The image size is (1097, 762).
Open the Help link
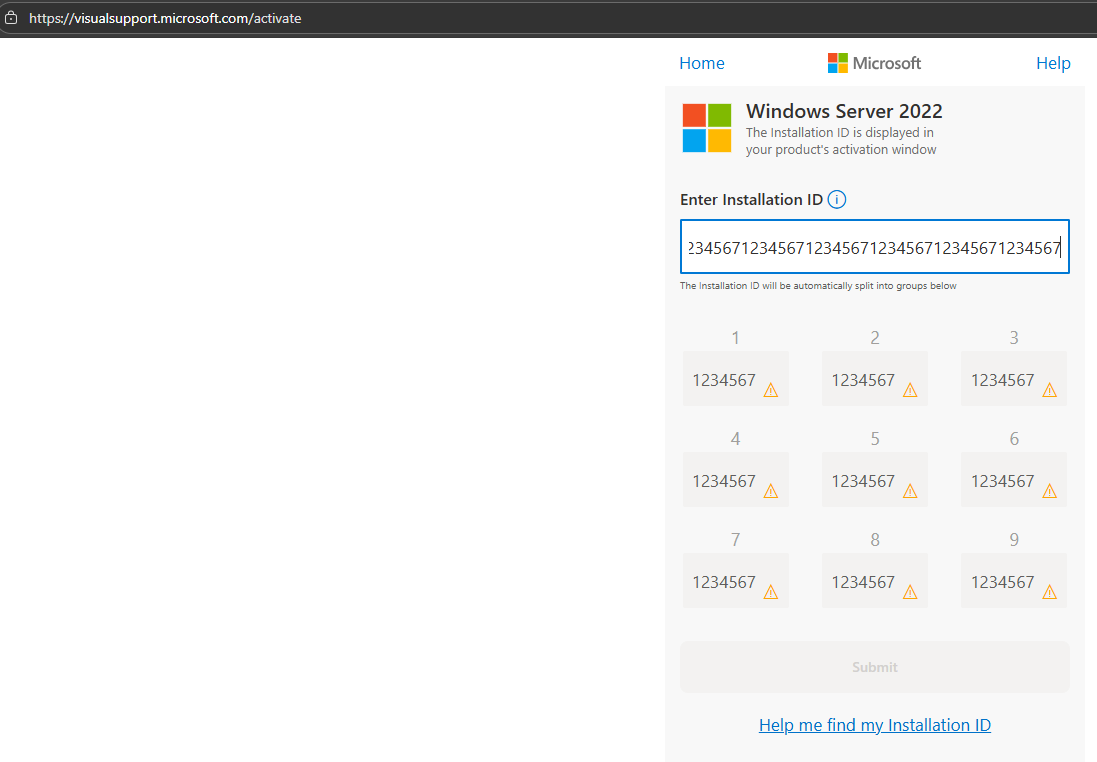click(1053, 63)
